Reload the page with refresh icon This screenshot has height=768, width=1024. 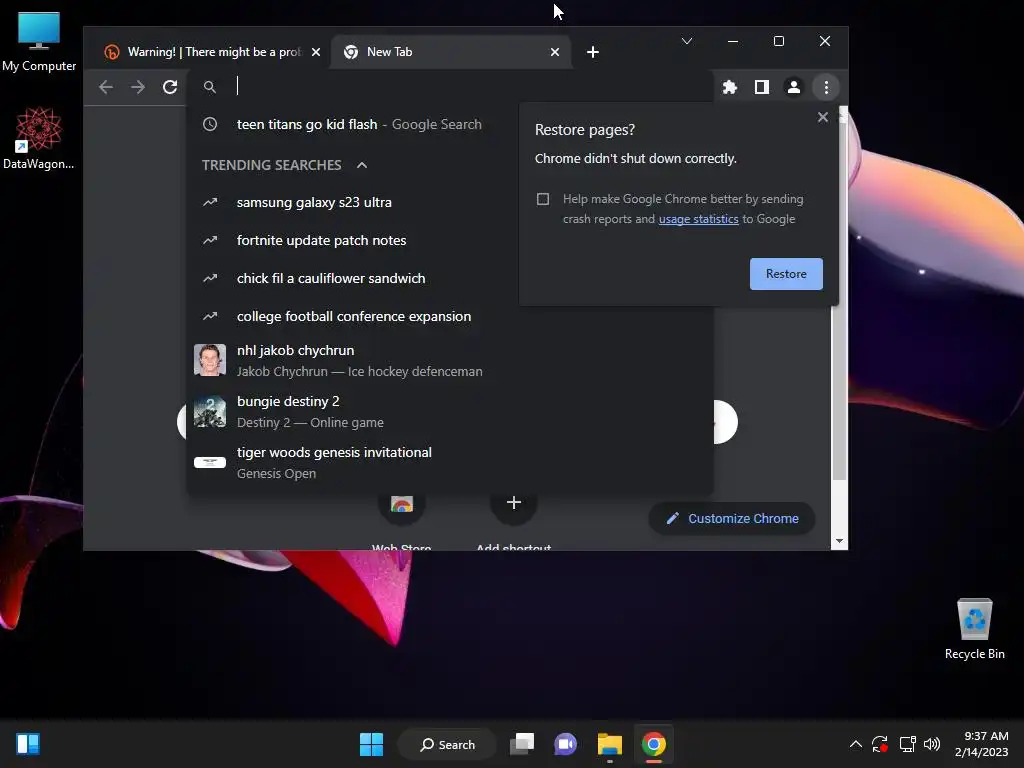click(x=170, y=87)
